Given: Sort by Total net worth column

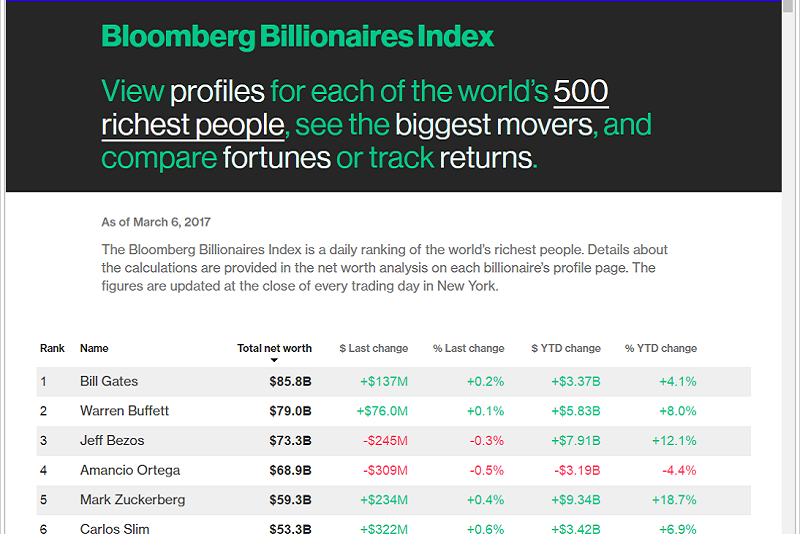Looking at the screenshot, I should tap(274, 348).
